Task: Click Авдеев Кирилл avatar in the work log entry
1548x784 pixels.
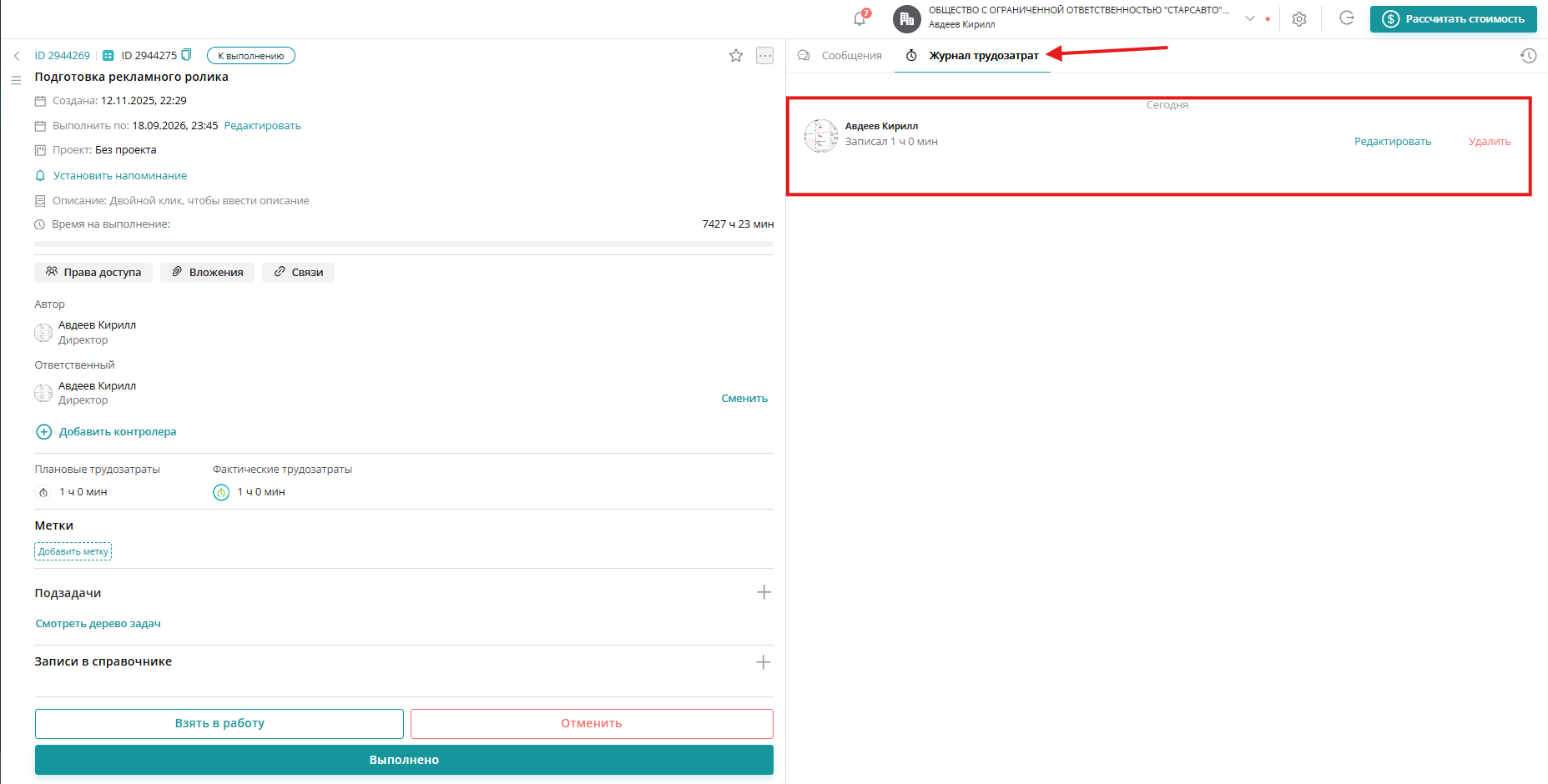Action: click(x=821, y=135)
